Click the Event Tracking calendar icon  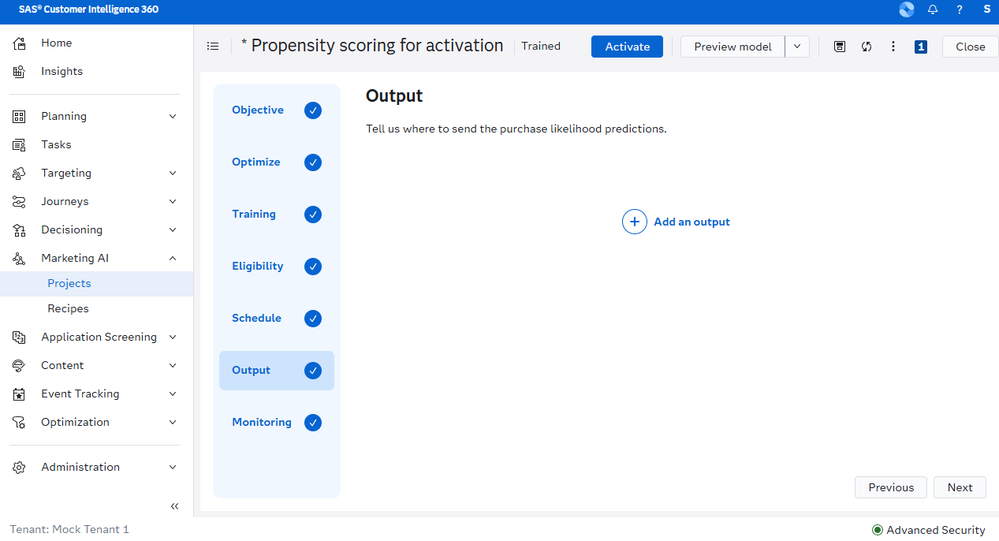pos(19,394)
